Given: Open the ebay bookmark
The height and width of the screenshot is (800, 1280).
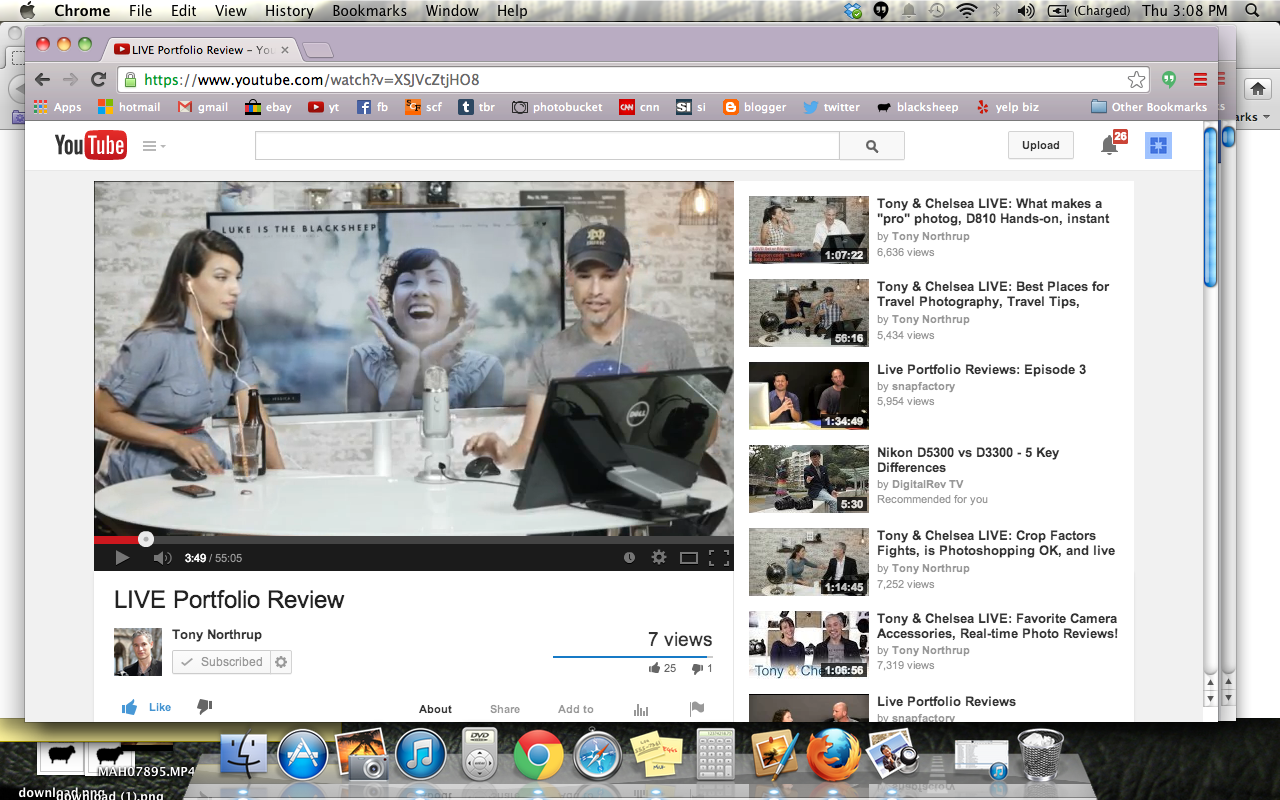Looking at the screenshot, I should click(268, 107).
